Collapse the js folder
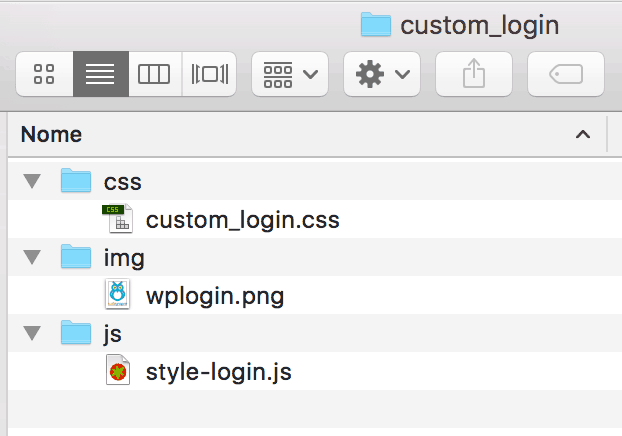The width and height of the screenshot is (622, 436). 32,334
